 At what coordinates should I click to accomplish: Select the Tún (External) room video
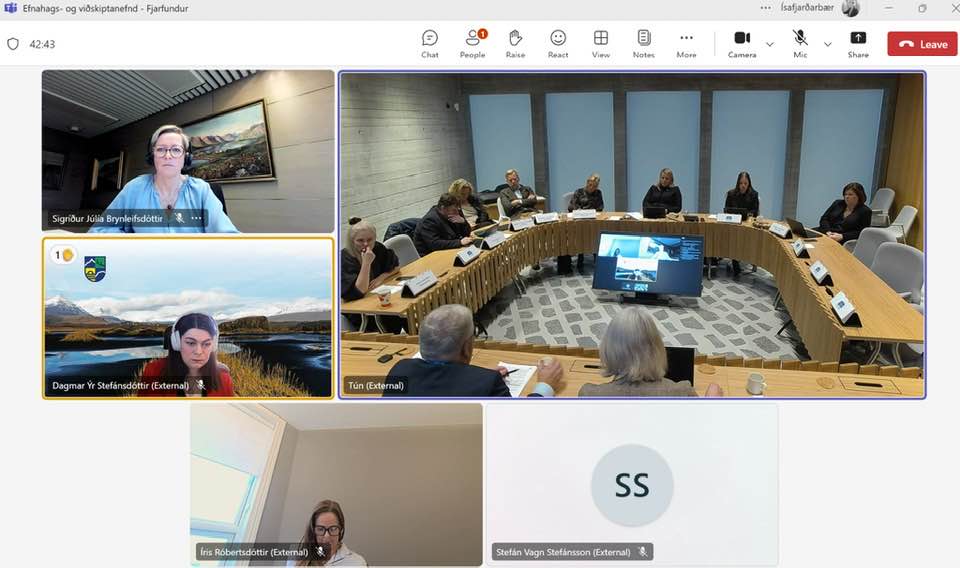632,235
